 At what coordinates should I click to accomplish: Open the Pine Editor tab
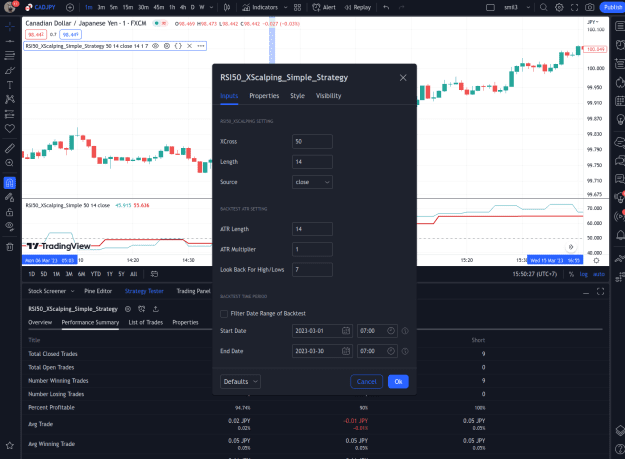tap(98, 291)
